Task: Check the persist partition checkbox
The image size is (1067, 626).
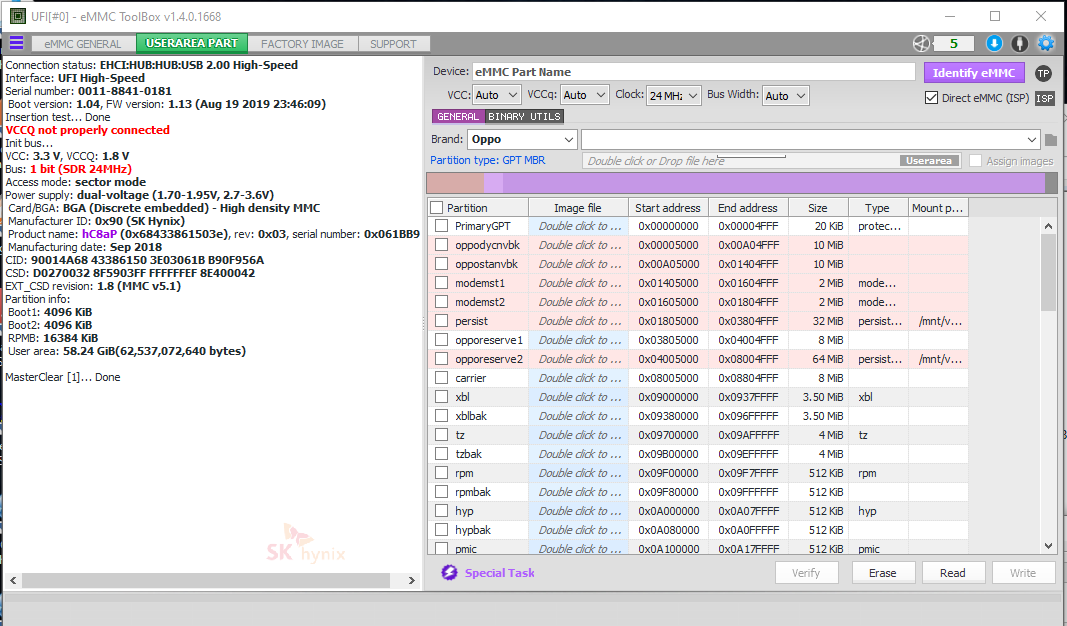Action: (442, 321)
